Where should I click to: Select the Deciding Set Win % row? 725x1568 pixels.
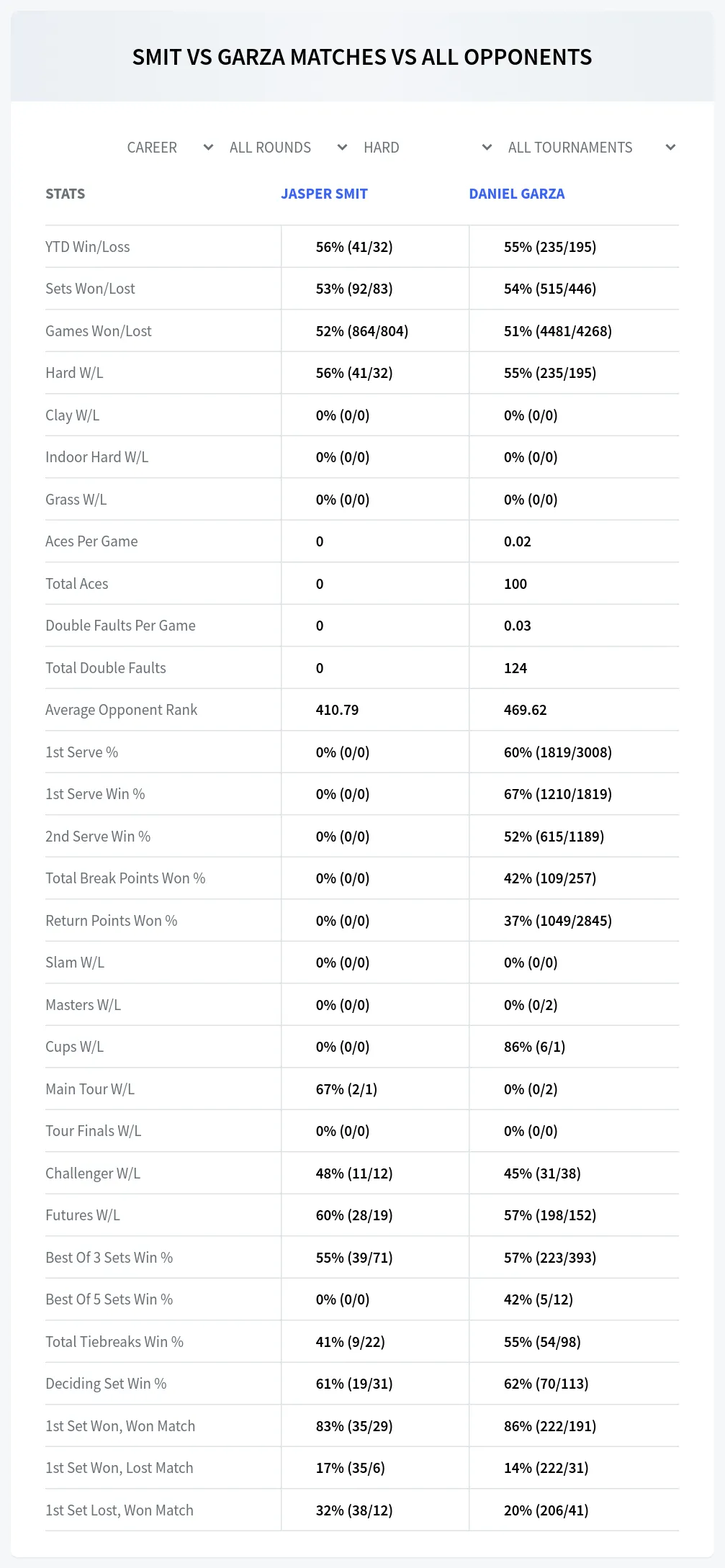[362, 1384]
